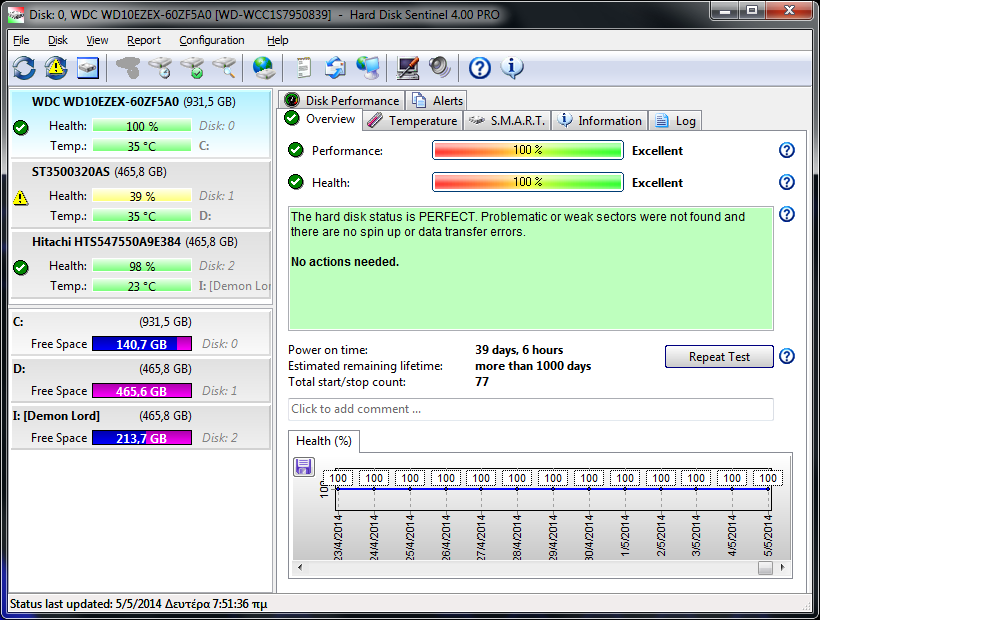Screen dimensions: 1008x630
Task: Click help icon next to Health bar
Action: [x=787, y=183]
